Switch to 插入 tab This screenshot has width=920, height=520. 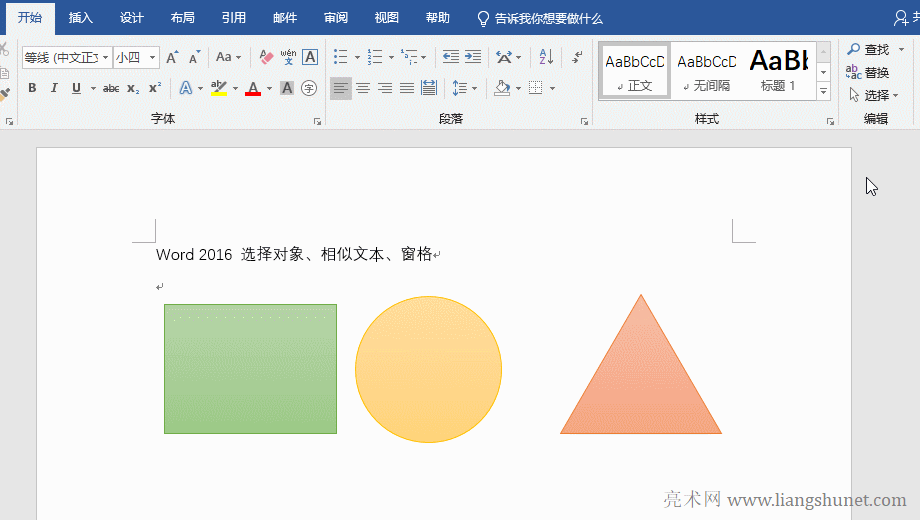click(x=80, y=18)
